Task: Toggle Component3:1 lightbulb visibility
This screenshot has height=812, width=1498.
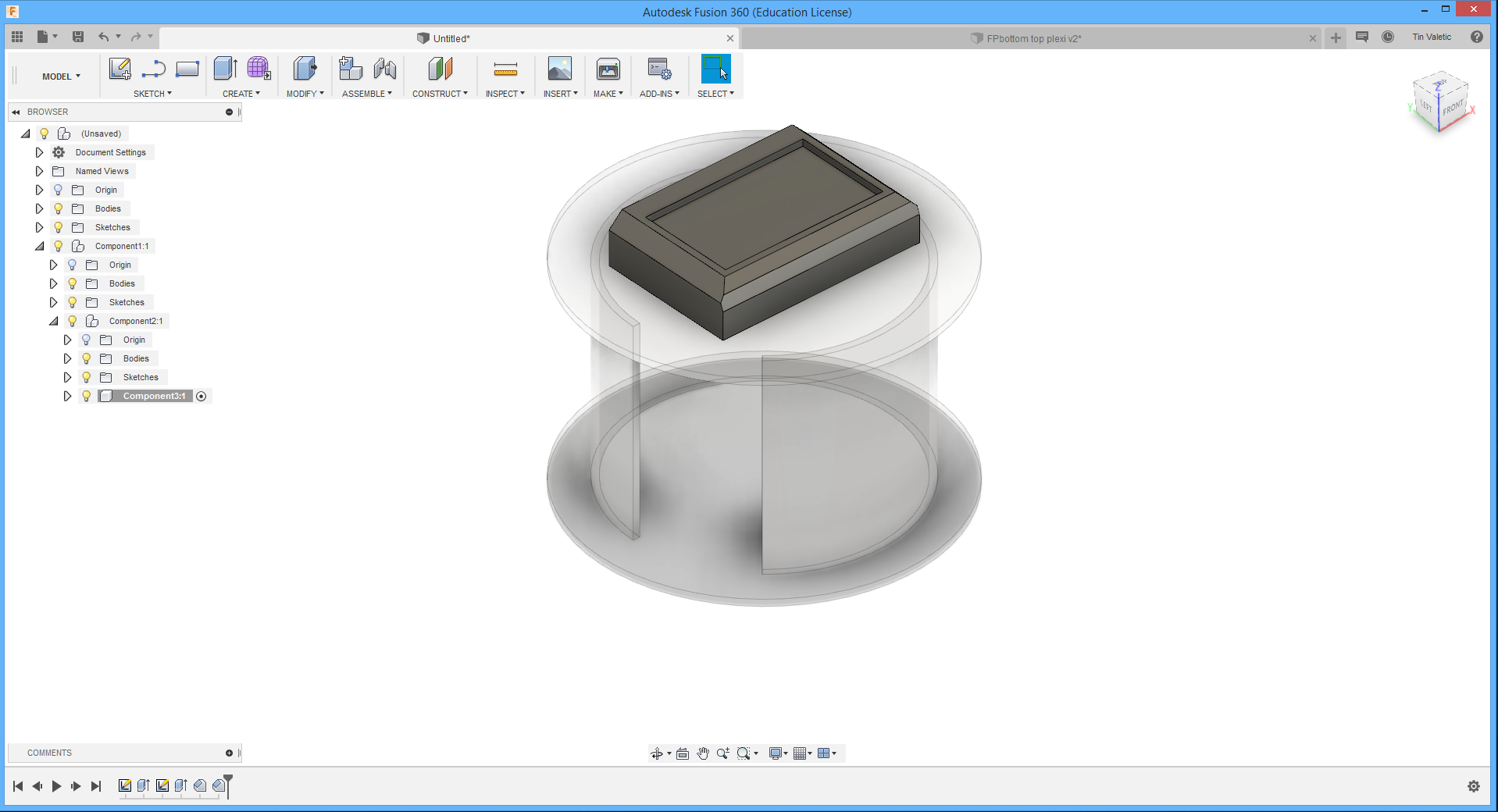Action: pyautogui.click(x=87, y=396)
